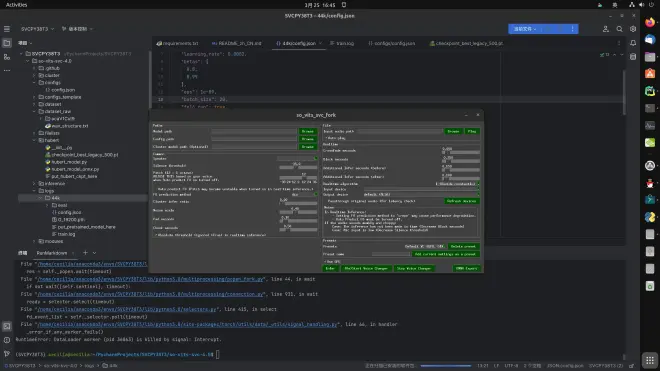Open editor tabs more-options dots
Screen dimensions: 660x371
tap(619, 43)
